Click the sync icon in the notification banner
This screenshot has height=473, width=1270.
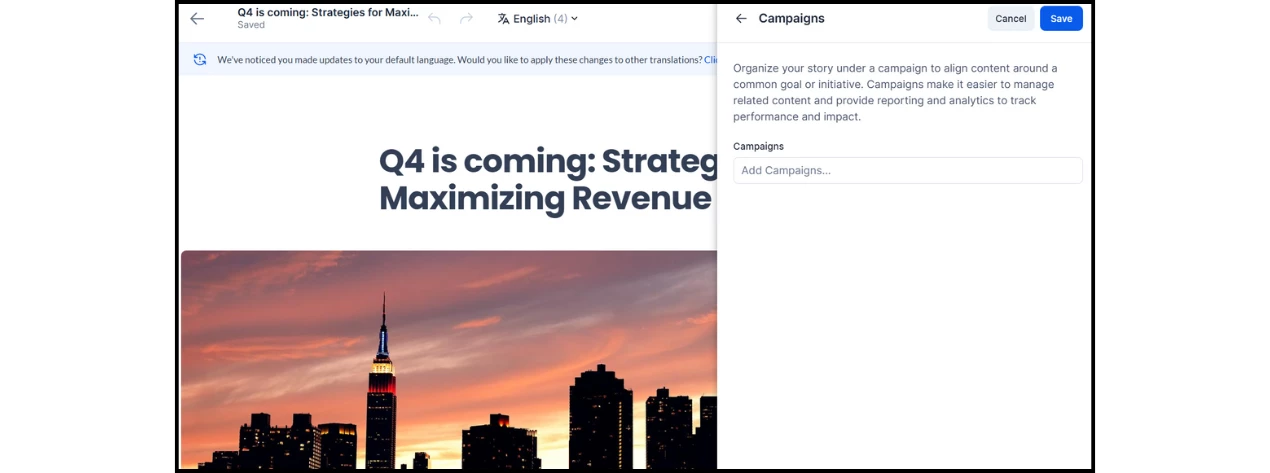pyautogui.click(x=200, y=60)
